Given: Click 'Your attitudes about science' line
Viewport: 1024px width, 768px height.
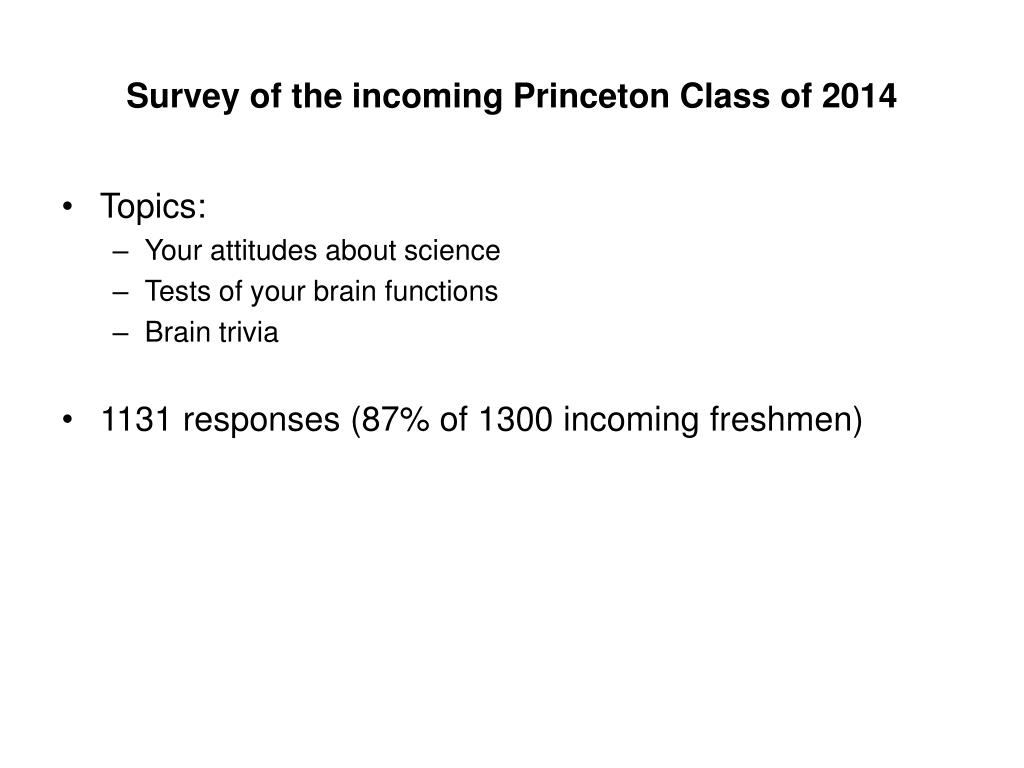Looking at the screenshot, I should pyautogui.click(x=323, y=251).
